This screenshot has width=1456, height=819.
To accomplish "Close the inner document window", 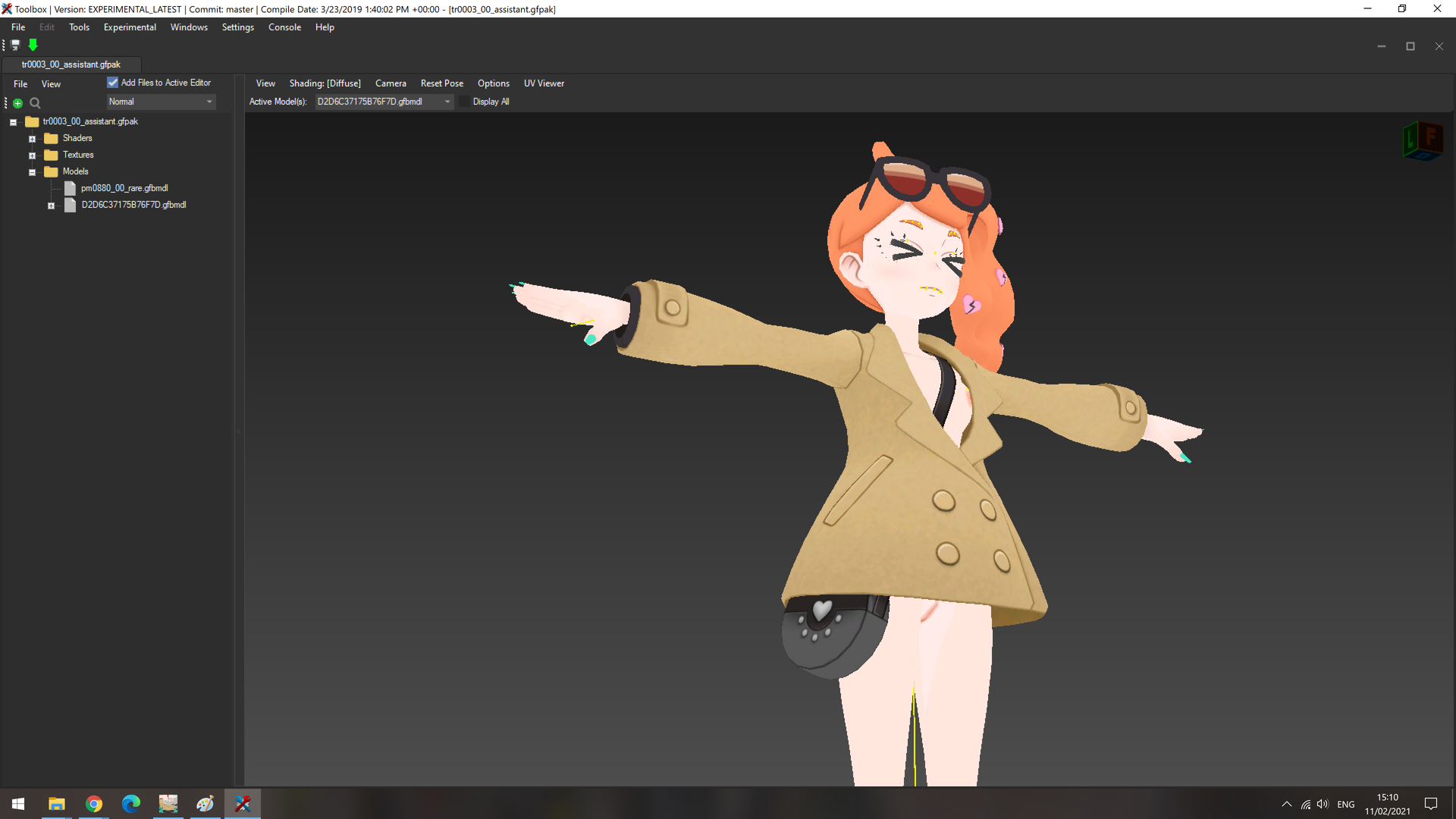I will click(x=1439, y=46).
